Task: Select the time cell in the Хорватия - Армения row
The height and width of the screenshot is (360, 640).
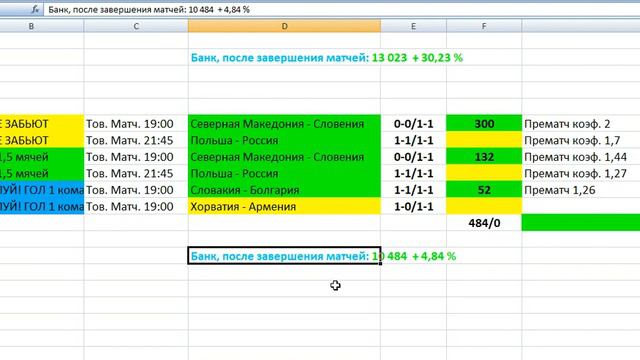Action: [x=136, y=207]
